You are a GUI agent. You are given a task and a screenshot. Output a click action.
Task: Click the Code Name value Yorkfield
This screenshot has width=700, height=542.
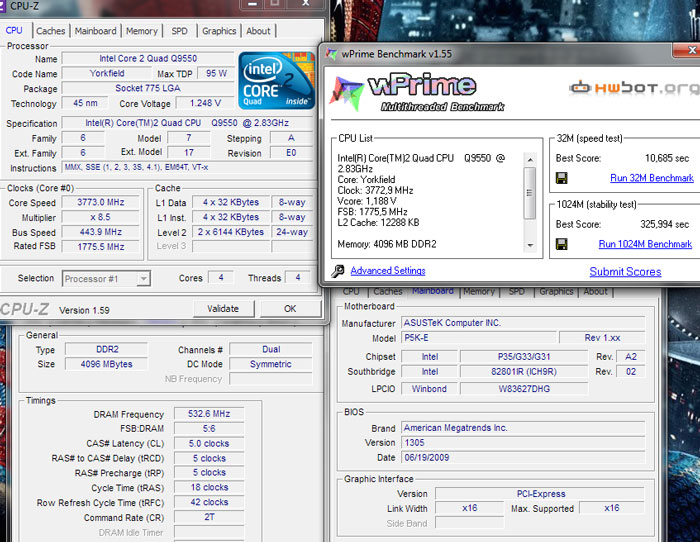click(x=107, y=73)
